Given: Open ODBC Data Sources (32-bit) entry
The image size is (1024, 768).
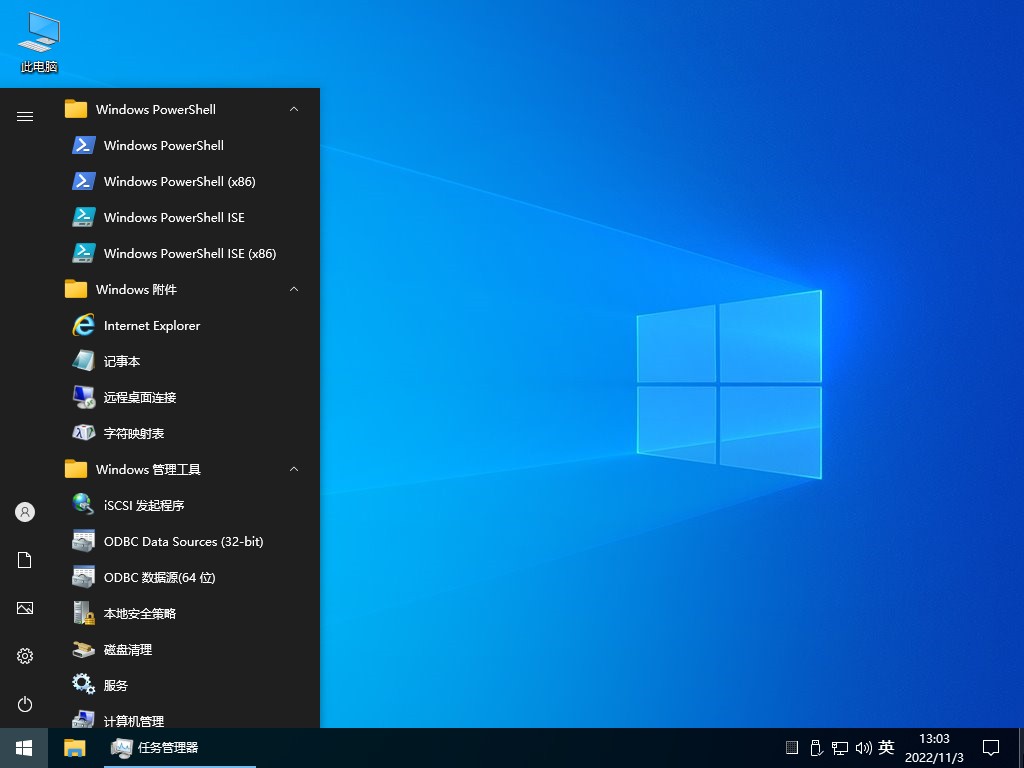Looking at the screenshot, I should [183, 541].
